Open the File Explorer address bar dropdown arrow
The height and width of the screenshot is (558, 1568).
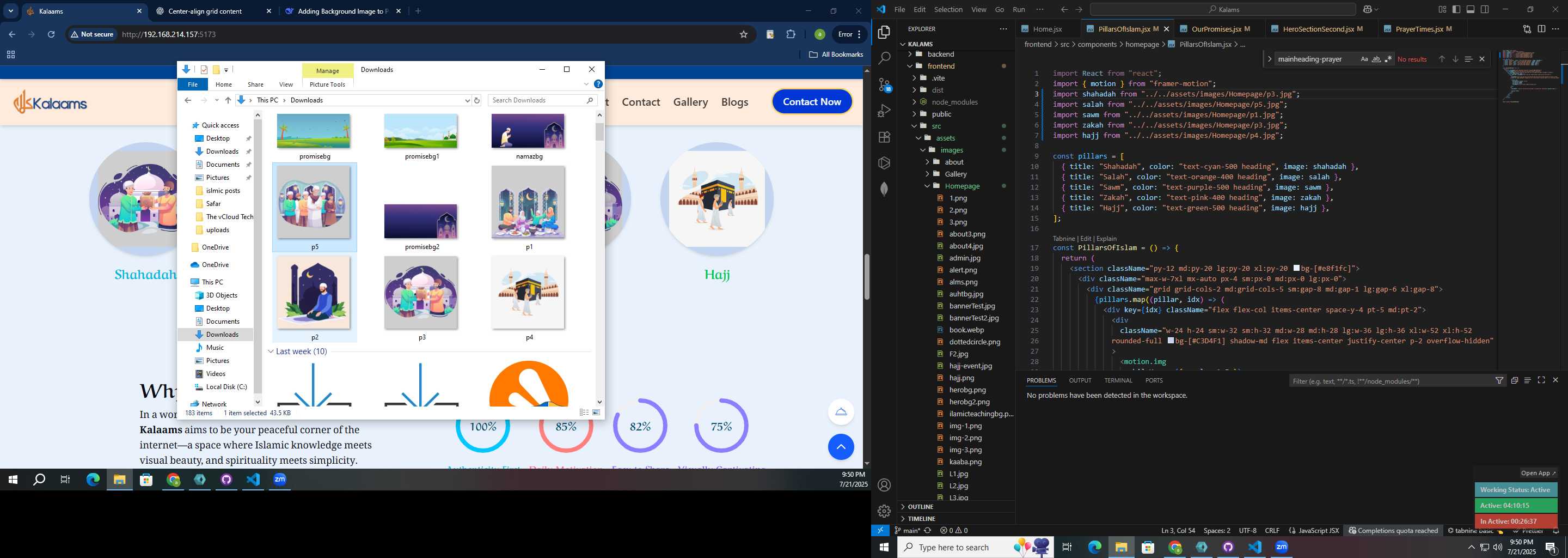click(467, 100)
